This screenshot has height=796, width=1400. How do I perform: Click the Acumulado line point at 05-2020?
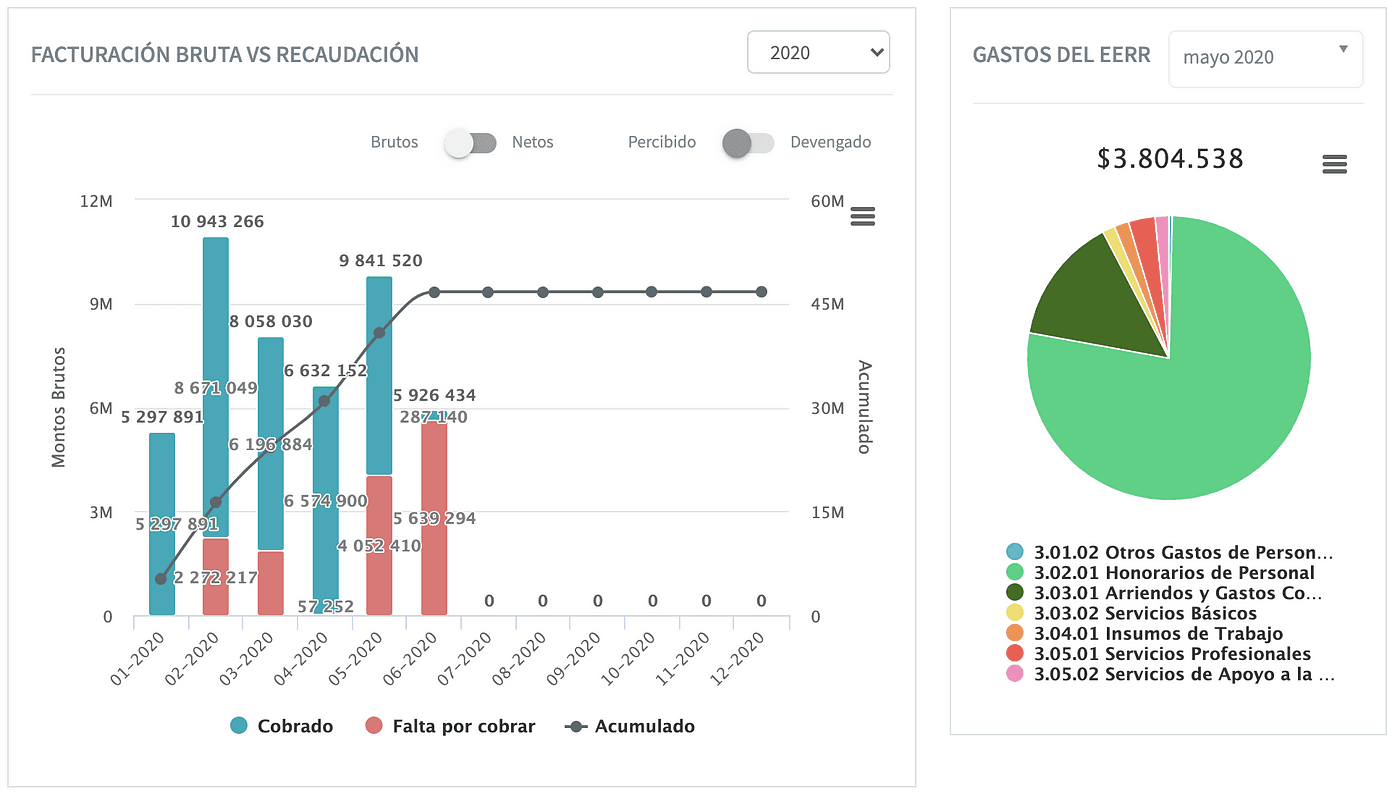pos(379,333)
